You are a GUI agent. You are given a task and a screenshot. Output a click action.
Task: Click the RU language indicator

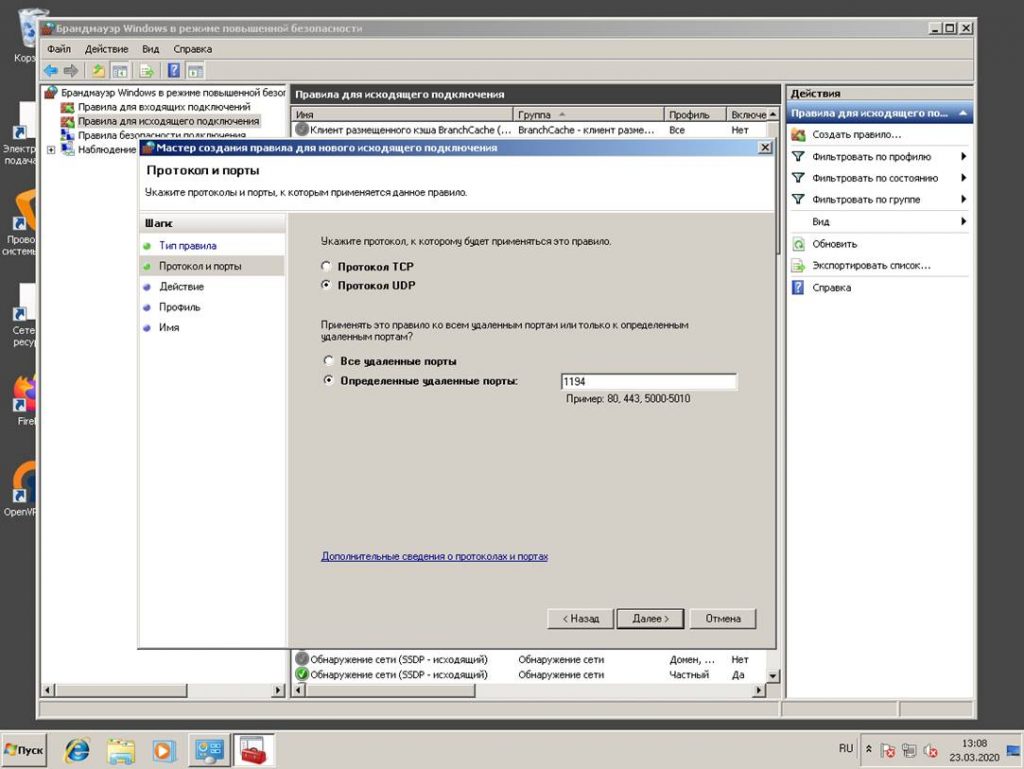point(846,749)
